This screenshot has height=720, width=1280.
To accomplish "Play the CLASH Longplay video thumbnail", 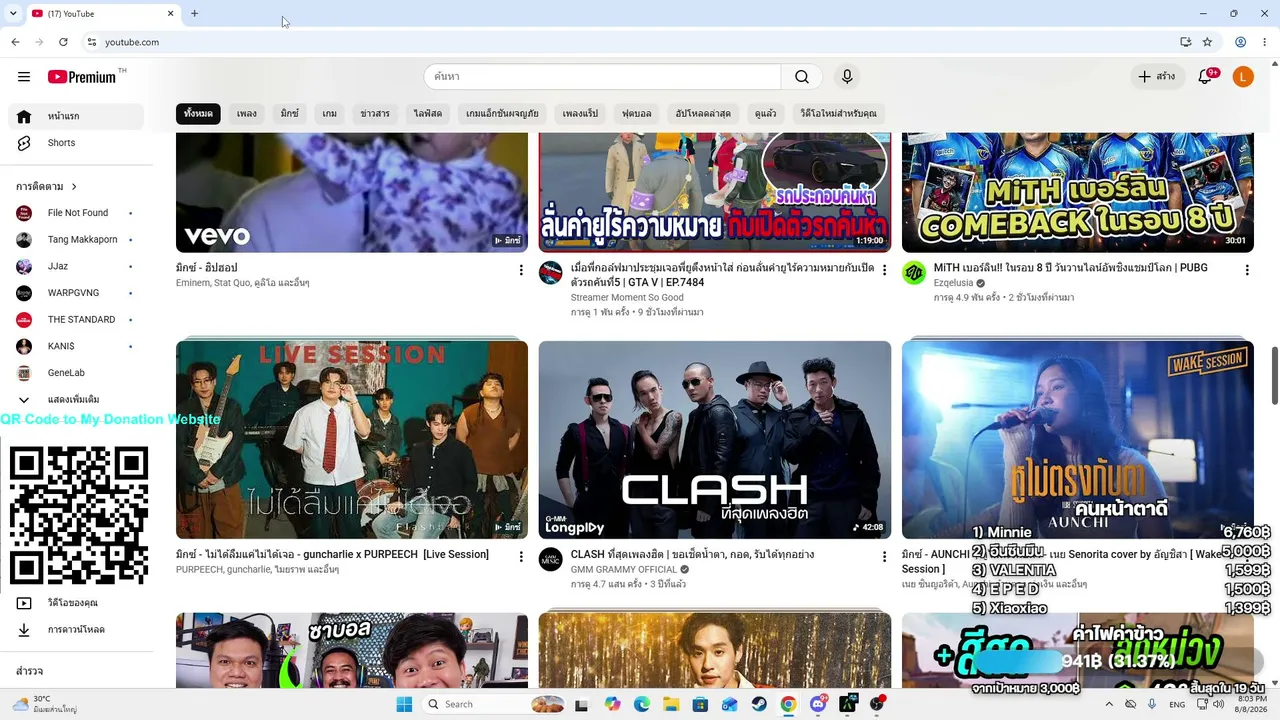I will (x=715, y=440).
